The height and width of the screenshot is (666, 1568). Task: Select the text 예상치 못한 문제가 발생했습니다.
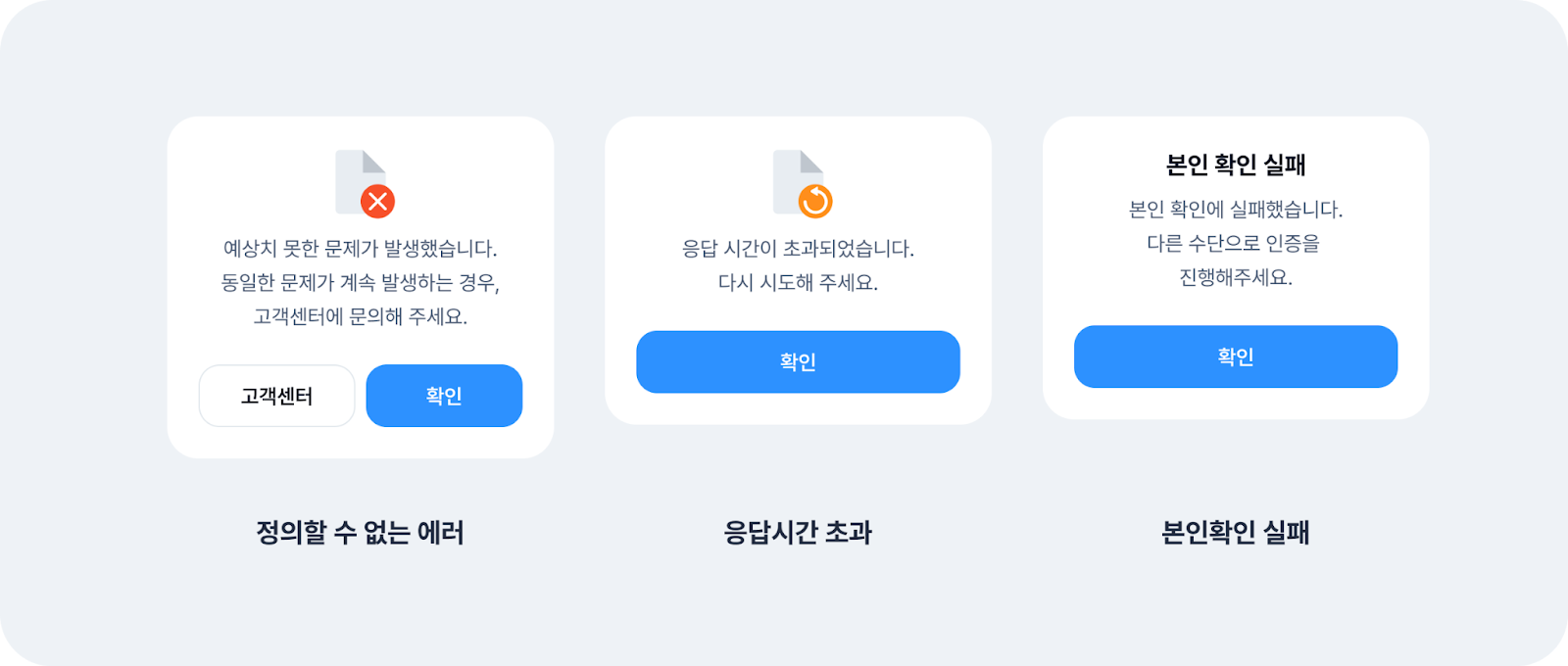coord(360,249)
